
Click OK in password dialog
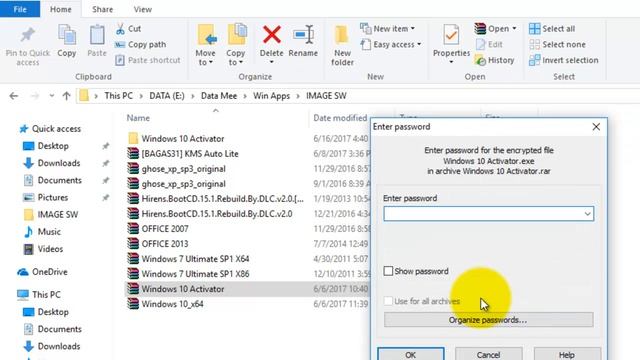click(x=411, y=354)
